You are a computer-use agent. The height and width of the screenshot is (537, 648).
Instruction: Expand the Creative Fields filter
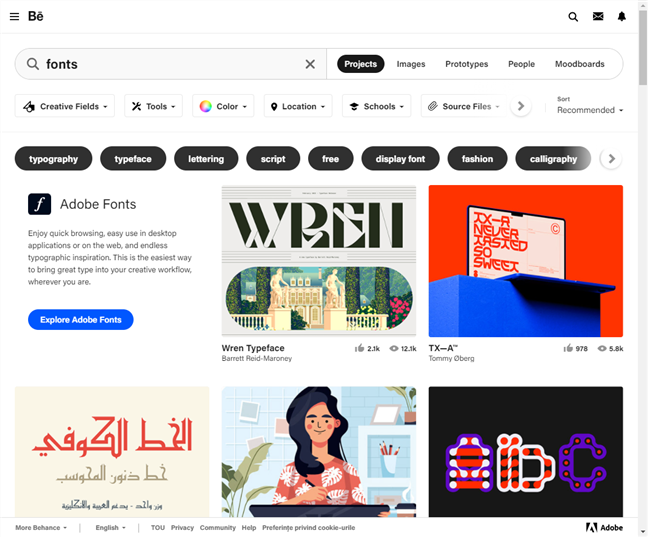click(65, 106)
